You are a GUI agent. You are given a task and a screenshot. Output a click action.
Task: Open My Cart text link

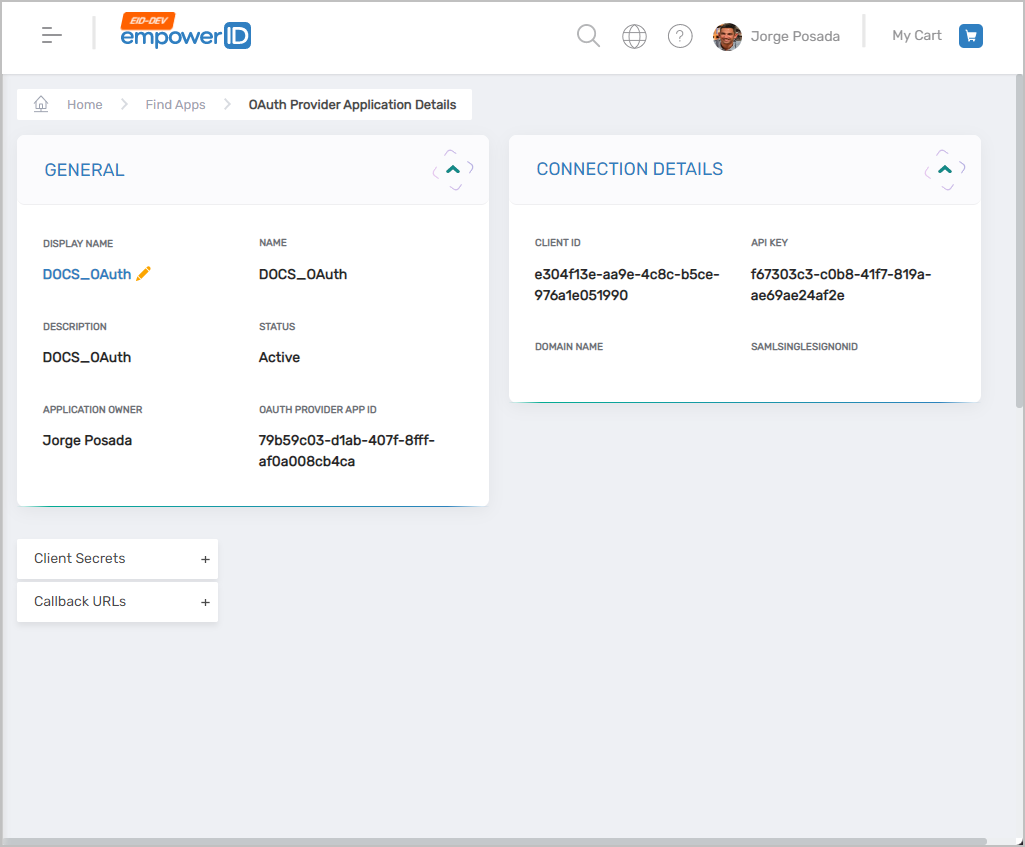pyautogui.click(x=917, y=36)
